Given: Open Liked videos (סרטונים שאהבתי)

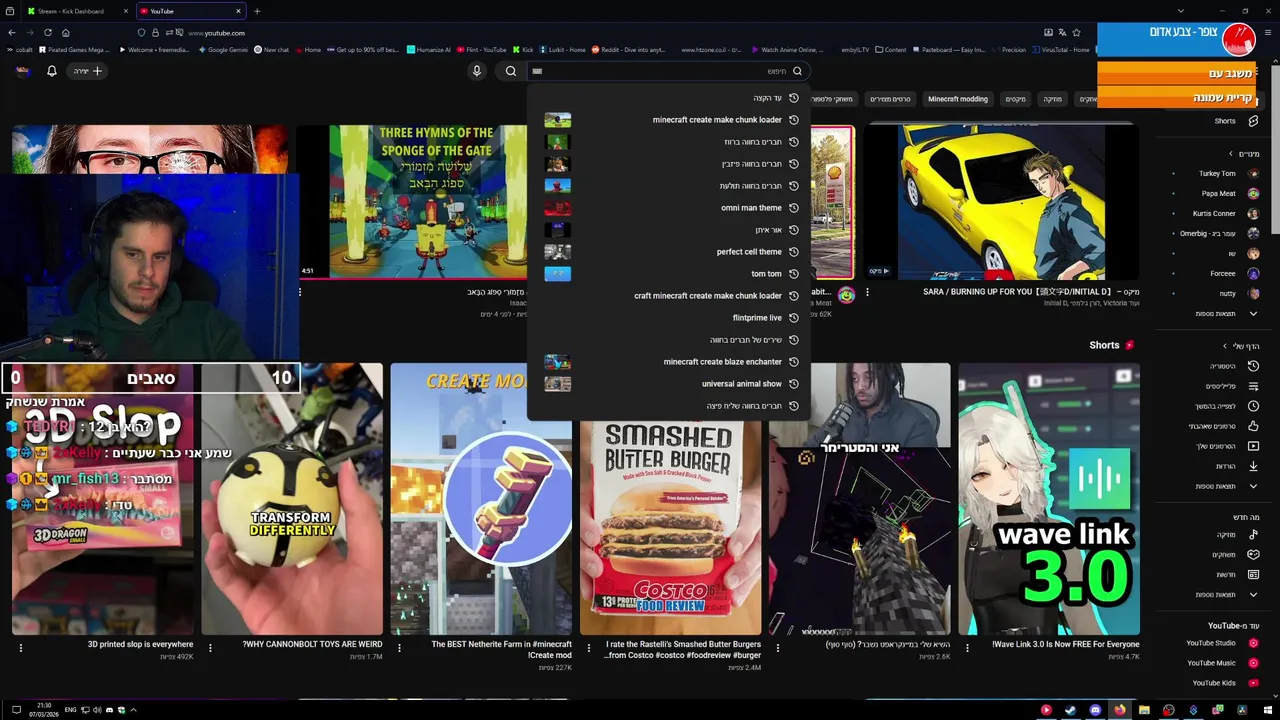Looking at the screenshot, I should coord(1224,426).
